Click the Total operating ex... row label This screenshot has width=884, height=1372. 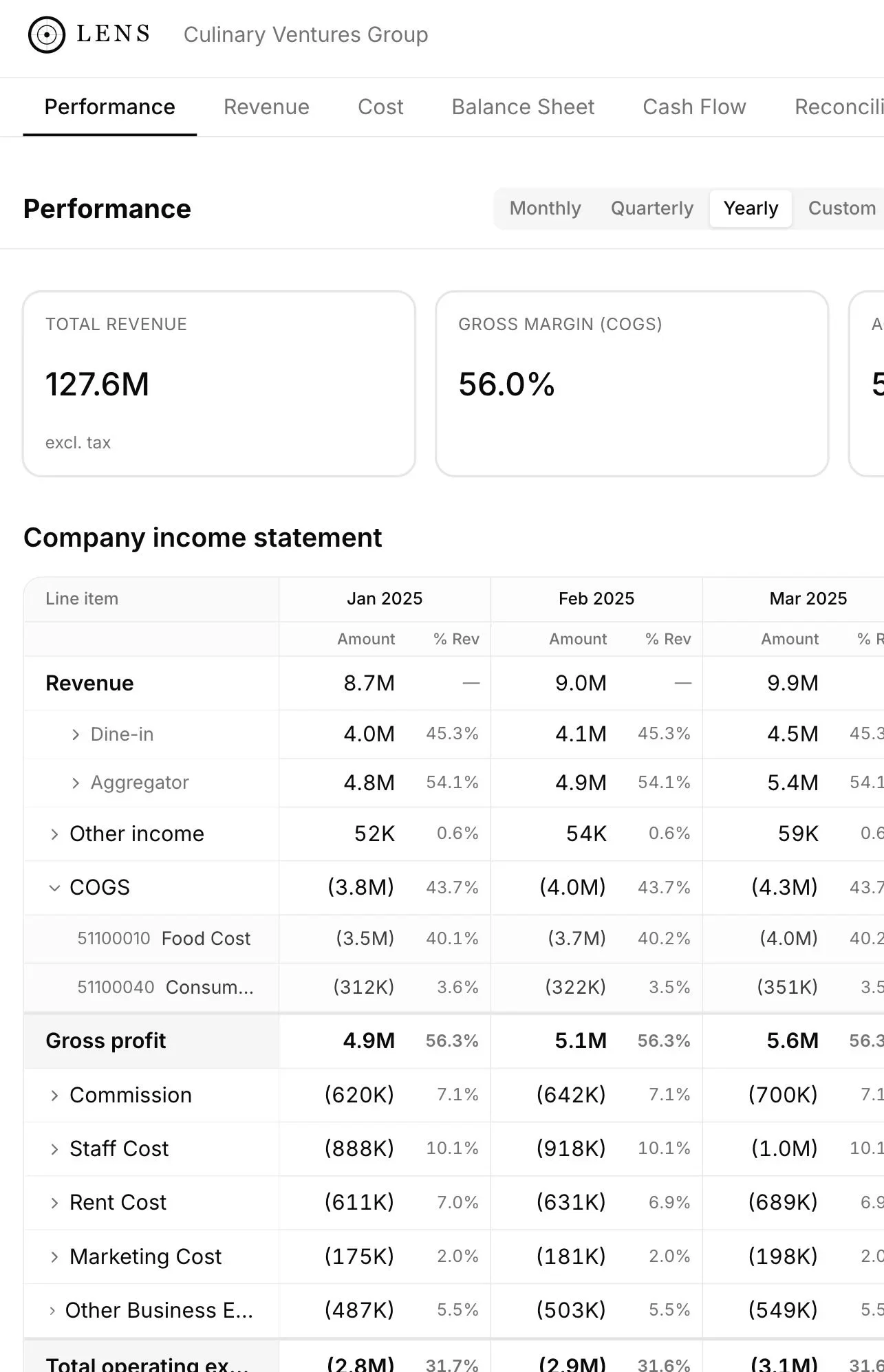147,1364
